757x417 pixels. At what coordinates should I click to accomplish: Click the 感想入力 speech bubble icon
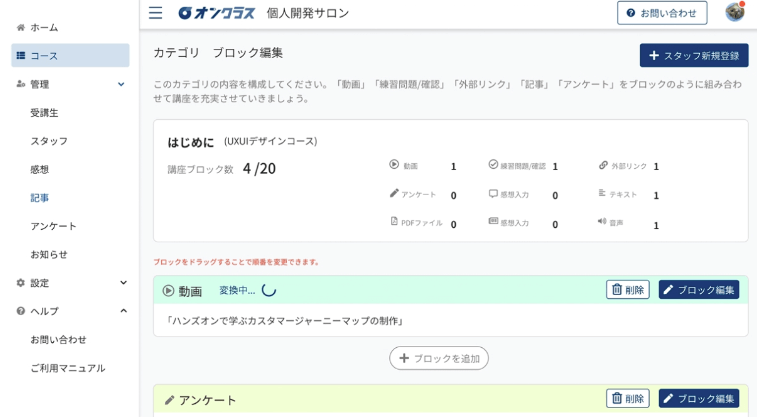click(493, 194)
